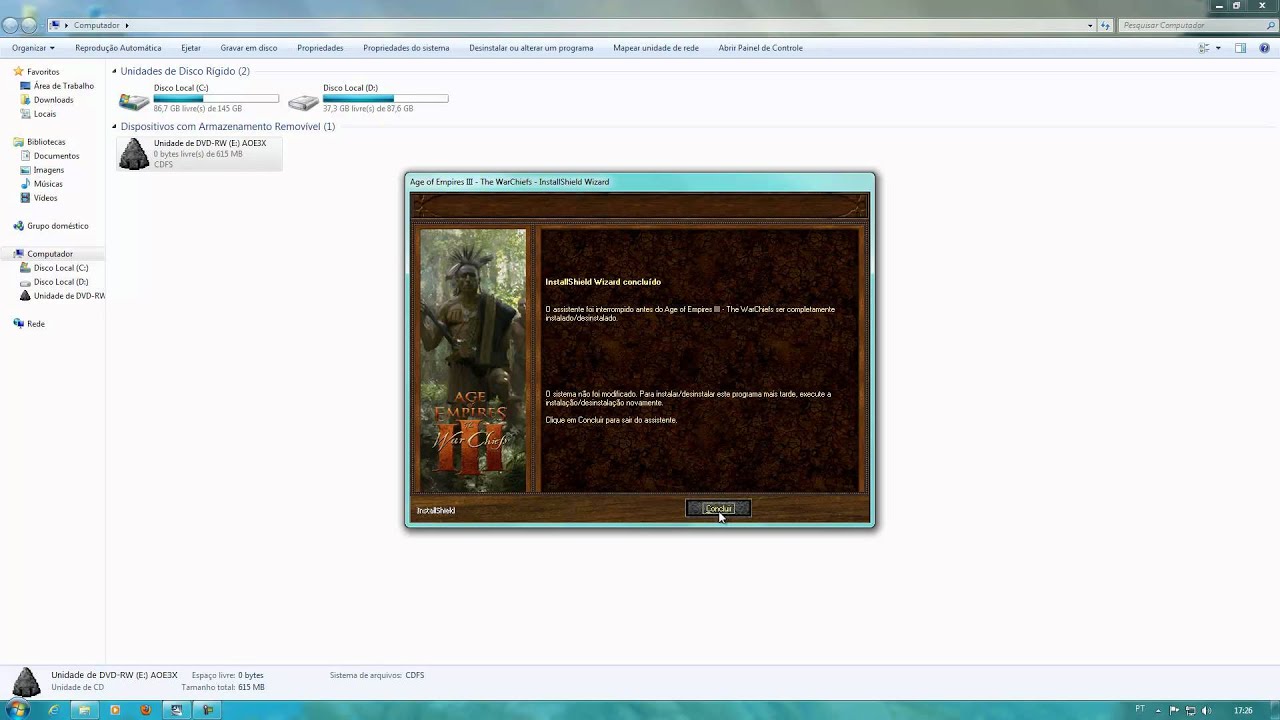Viewport: 1280px width, 720px height.
Task: Open Windows Media Player from taskbar
Action: [115, 710]
